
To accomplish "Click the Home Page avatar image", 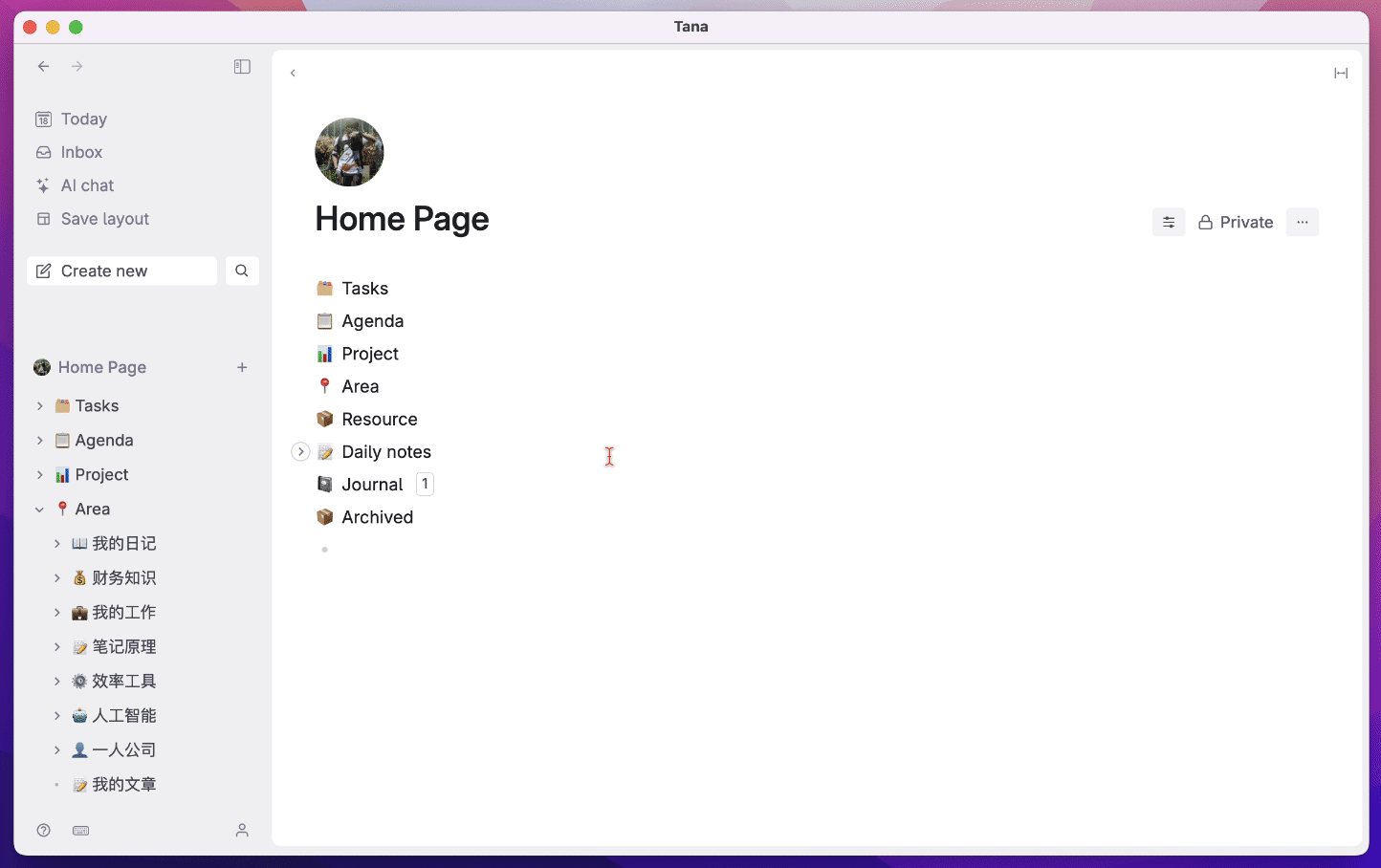I will coord(349,152).
